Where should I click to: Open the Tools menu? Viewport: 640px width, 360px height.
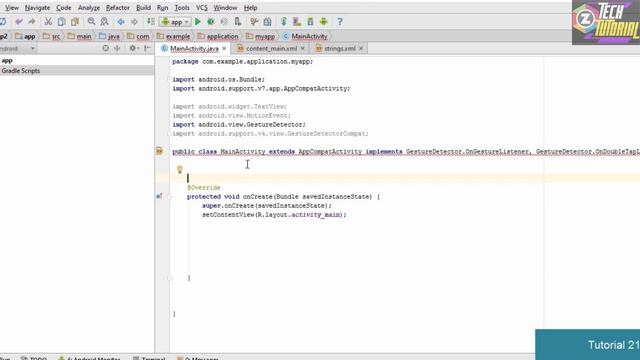tap(182, 8)
